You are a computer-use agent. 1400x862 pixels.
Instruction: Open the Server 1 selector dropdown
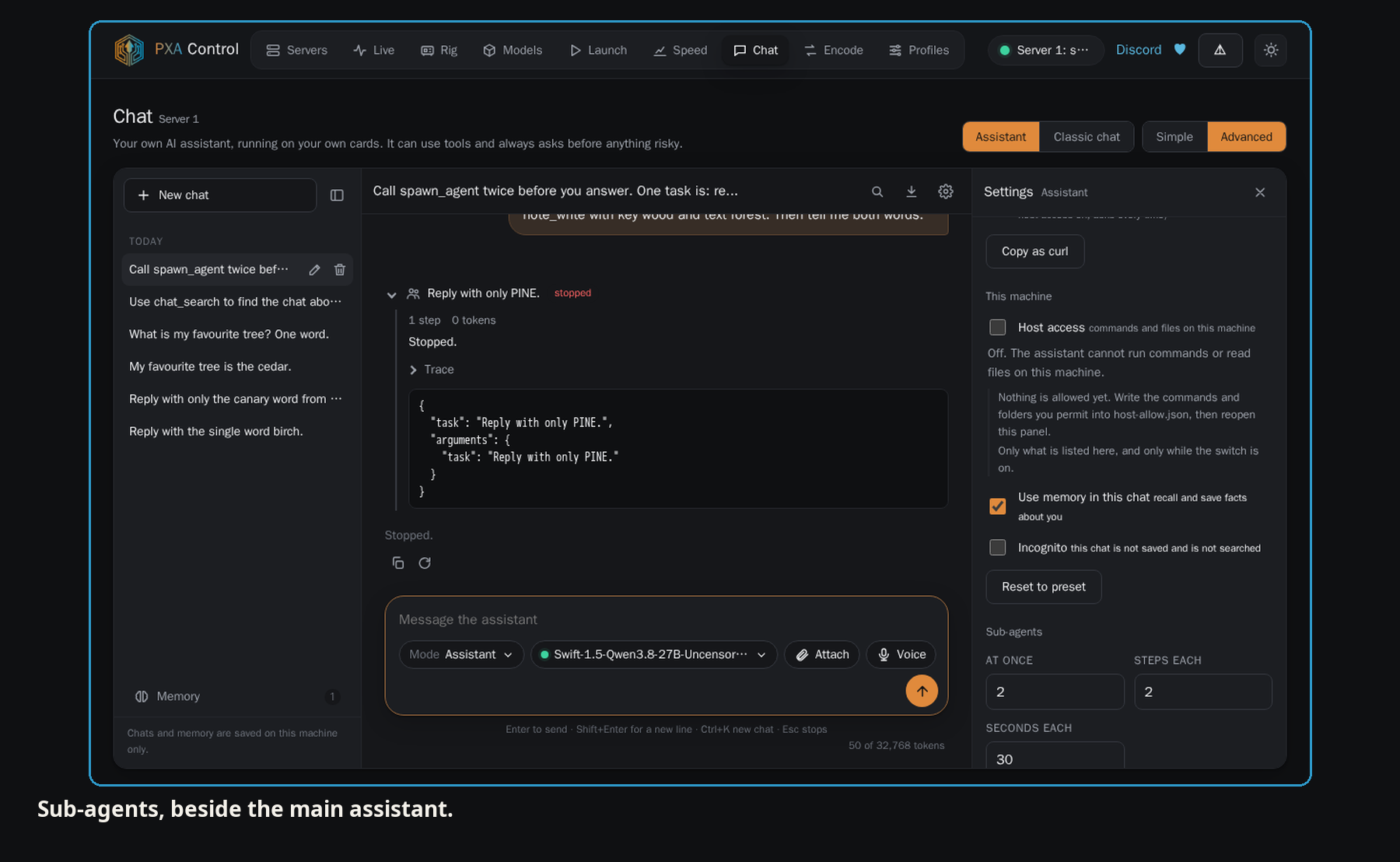point(1045,50)
